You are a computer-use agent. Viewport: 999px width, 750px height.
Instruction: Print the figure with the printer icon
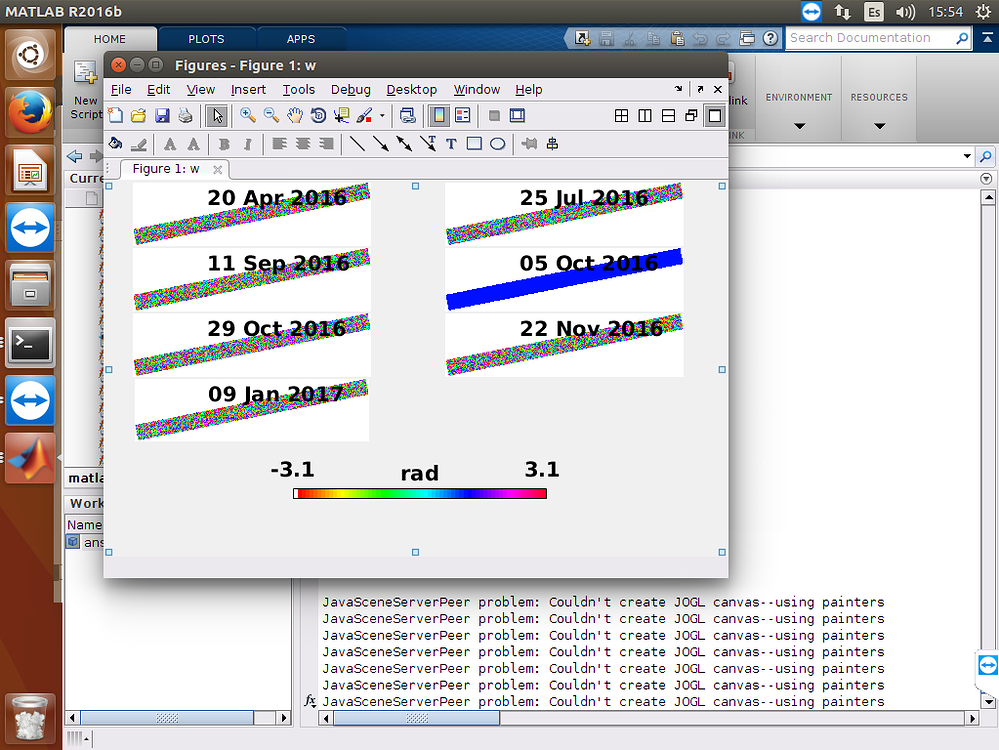click(185, 115)
